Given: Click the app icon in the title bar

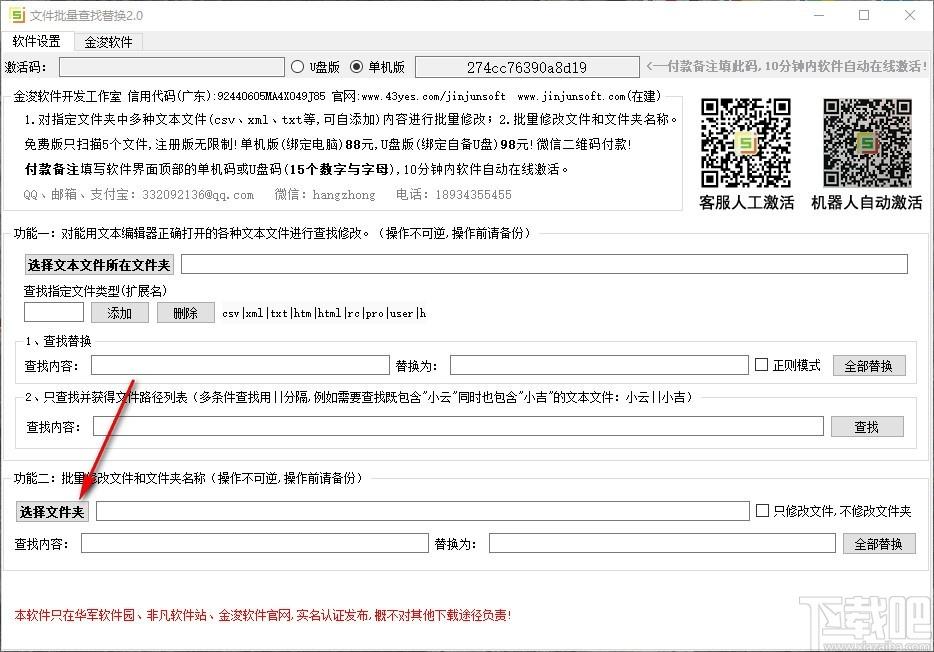Looking at the screenshot, I should pyautogui.click(x=15, y=15).
